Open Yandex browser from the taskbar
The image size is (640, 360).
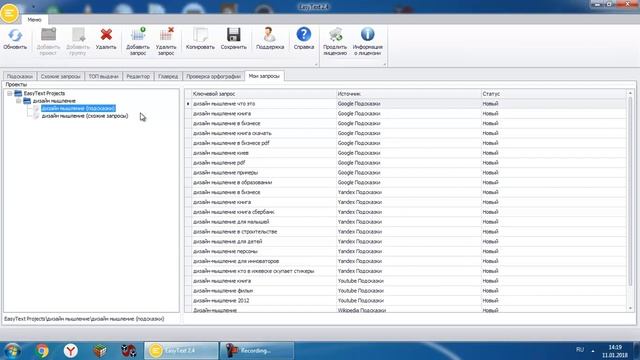[x=71, y=351]
